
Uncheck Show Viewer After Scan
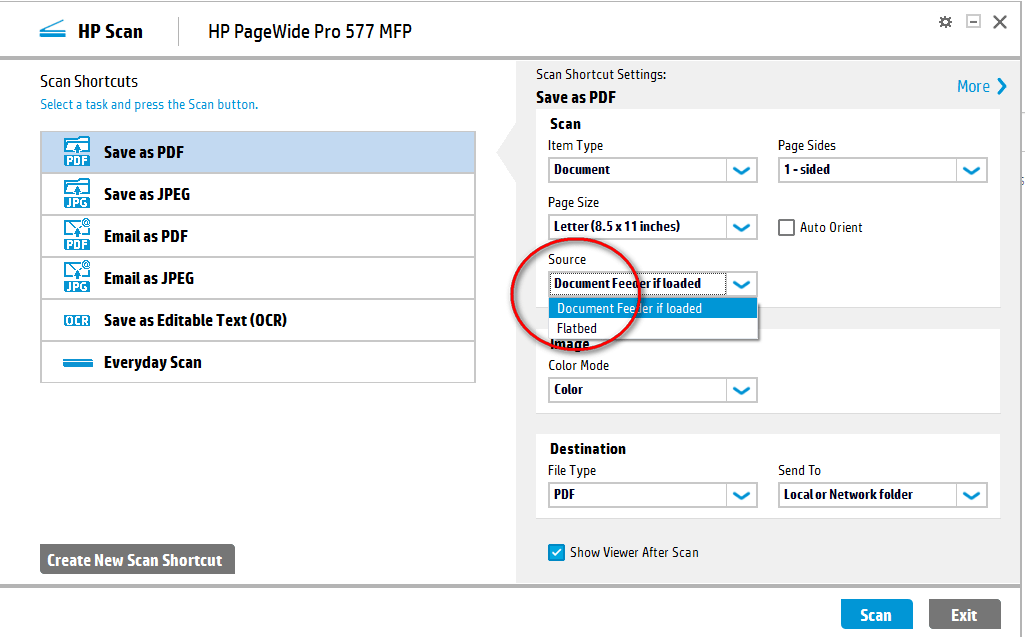556,553
